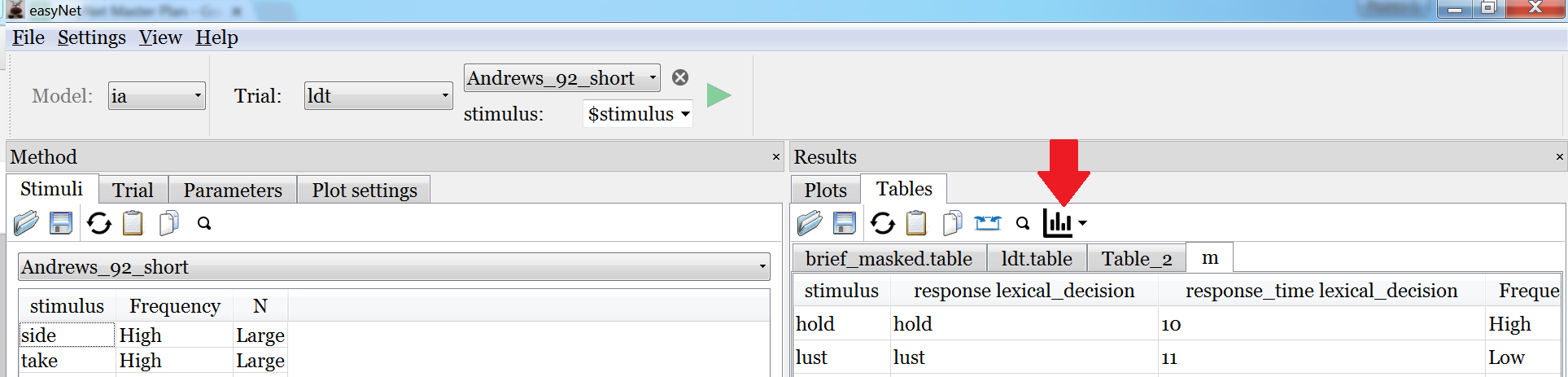Screen dimensions: 1568x377
Task: Click the merge tables icon in Results
Action: click(x=987, y=223)
